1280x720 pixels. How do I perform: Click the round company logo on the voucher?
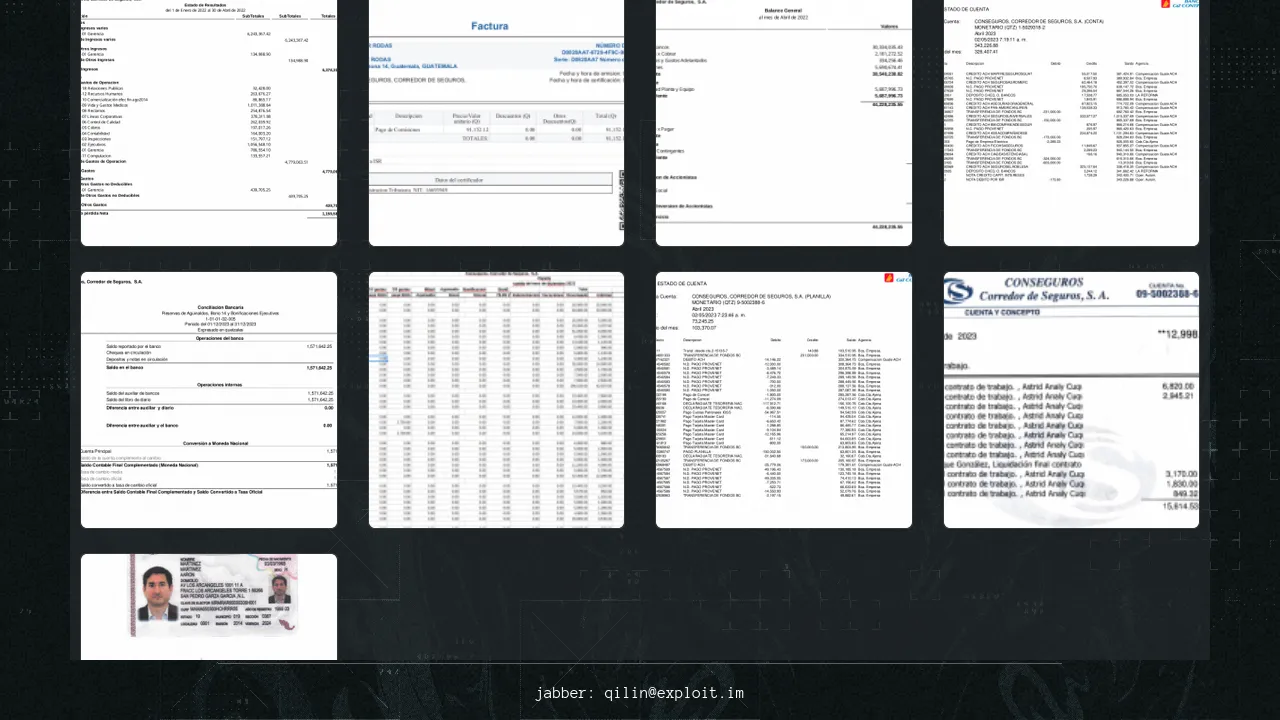click(958, 290)
